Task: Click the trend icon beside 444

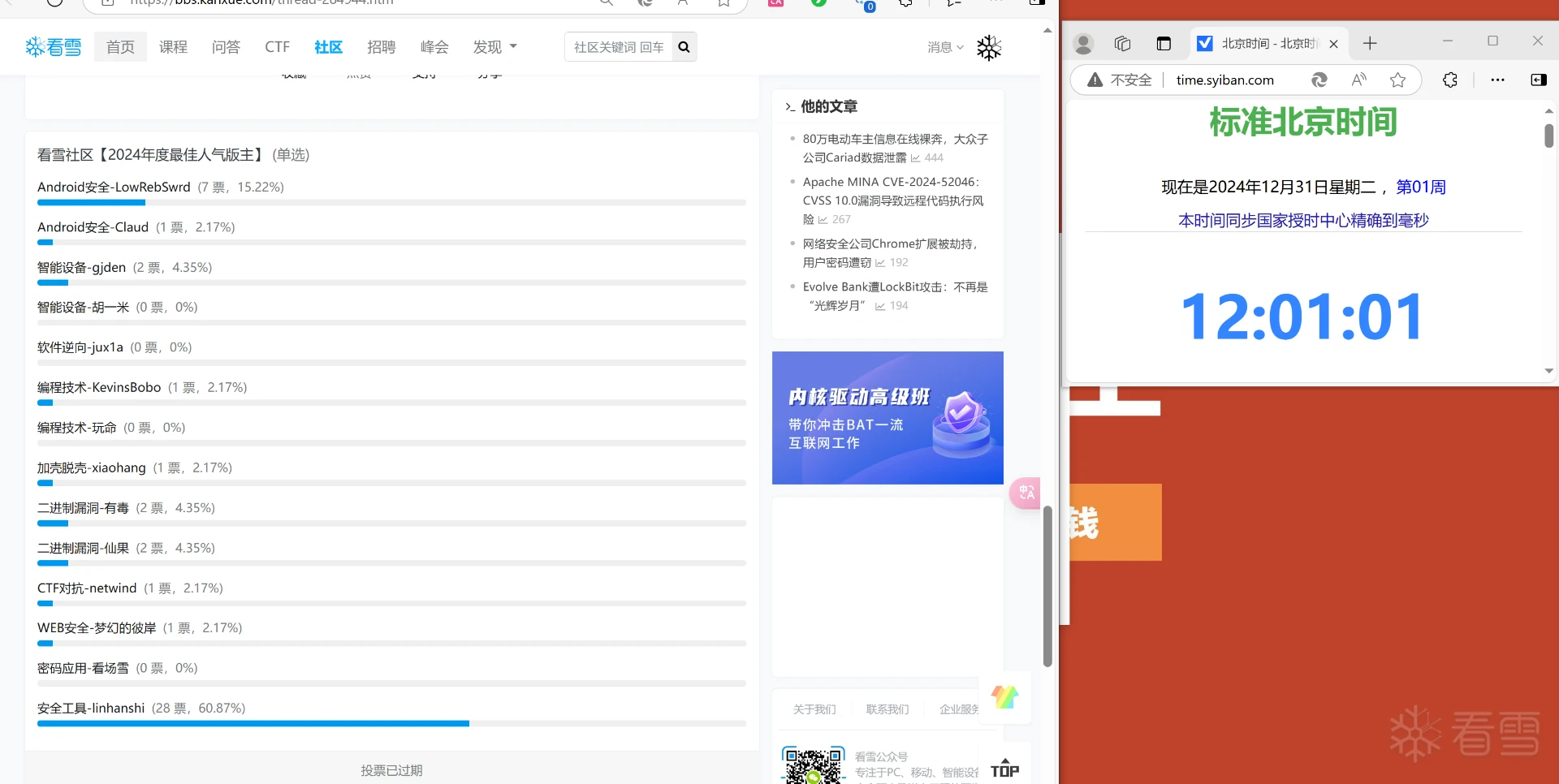Action: pos(915,158)
